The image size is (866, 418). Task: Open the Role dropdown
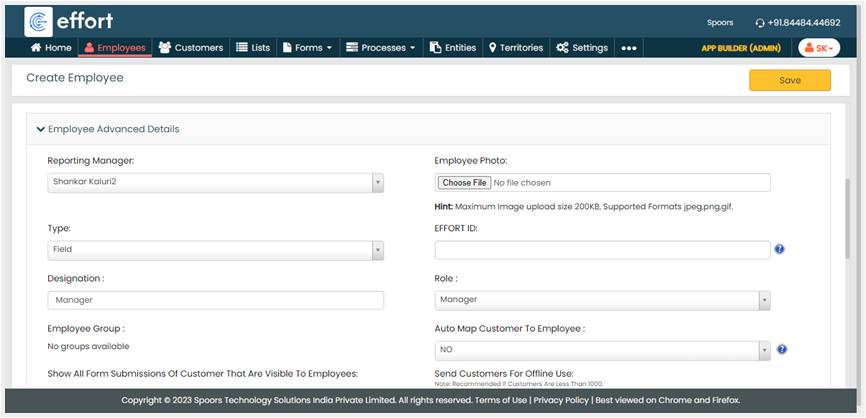point(602,299)
